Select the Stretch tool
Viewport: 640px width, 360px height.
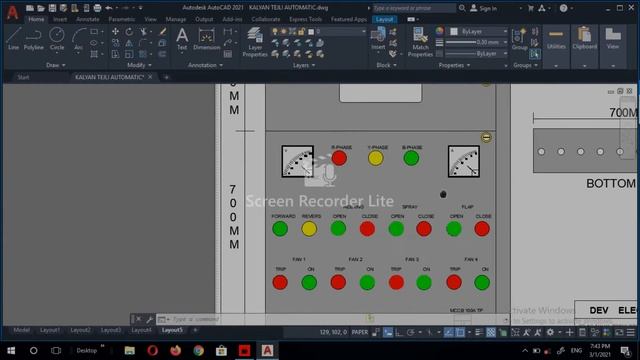pyautogui.click(x=116, y=54)
